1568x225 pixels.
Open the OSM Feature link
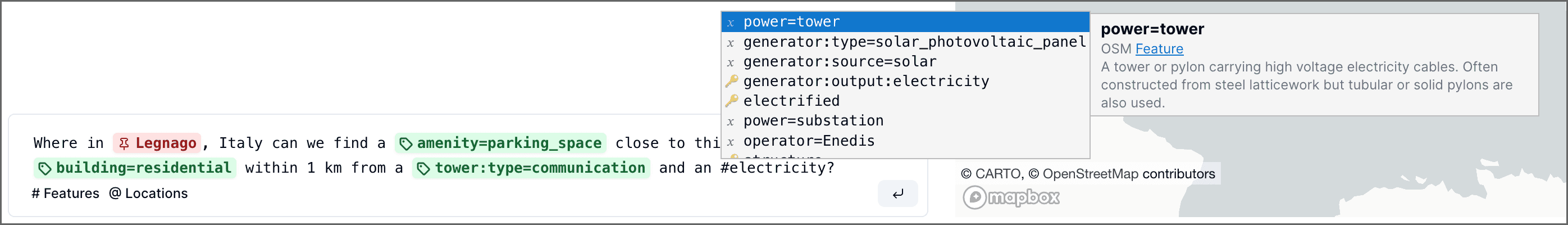[x=1159, y=49]
